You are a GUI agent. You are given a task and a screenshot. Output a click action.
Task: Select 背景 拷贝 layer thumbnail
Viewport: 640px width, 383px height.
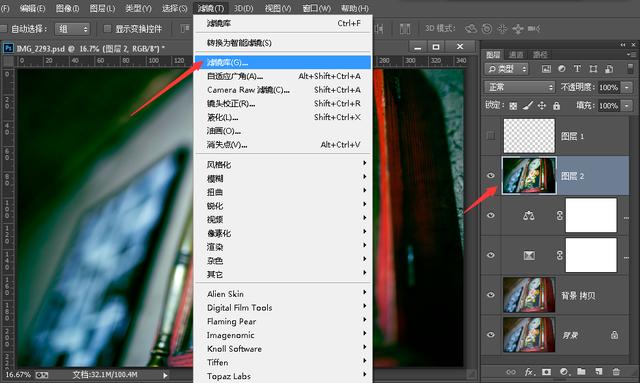[529, 295]
